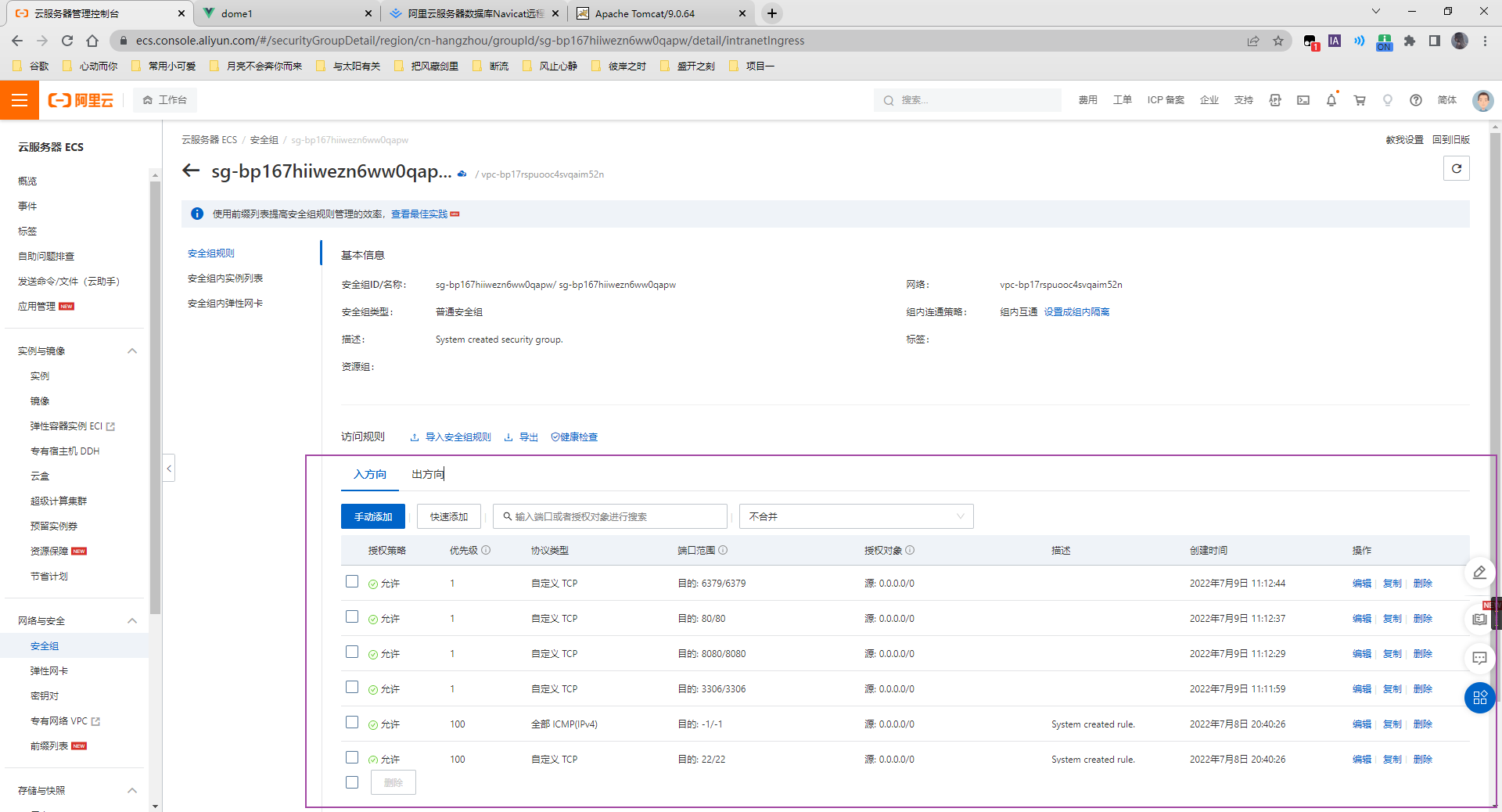
Task: Open the browser tab search chevron
Action: coord(1376,12)
